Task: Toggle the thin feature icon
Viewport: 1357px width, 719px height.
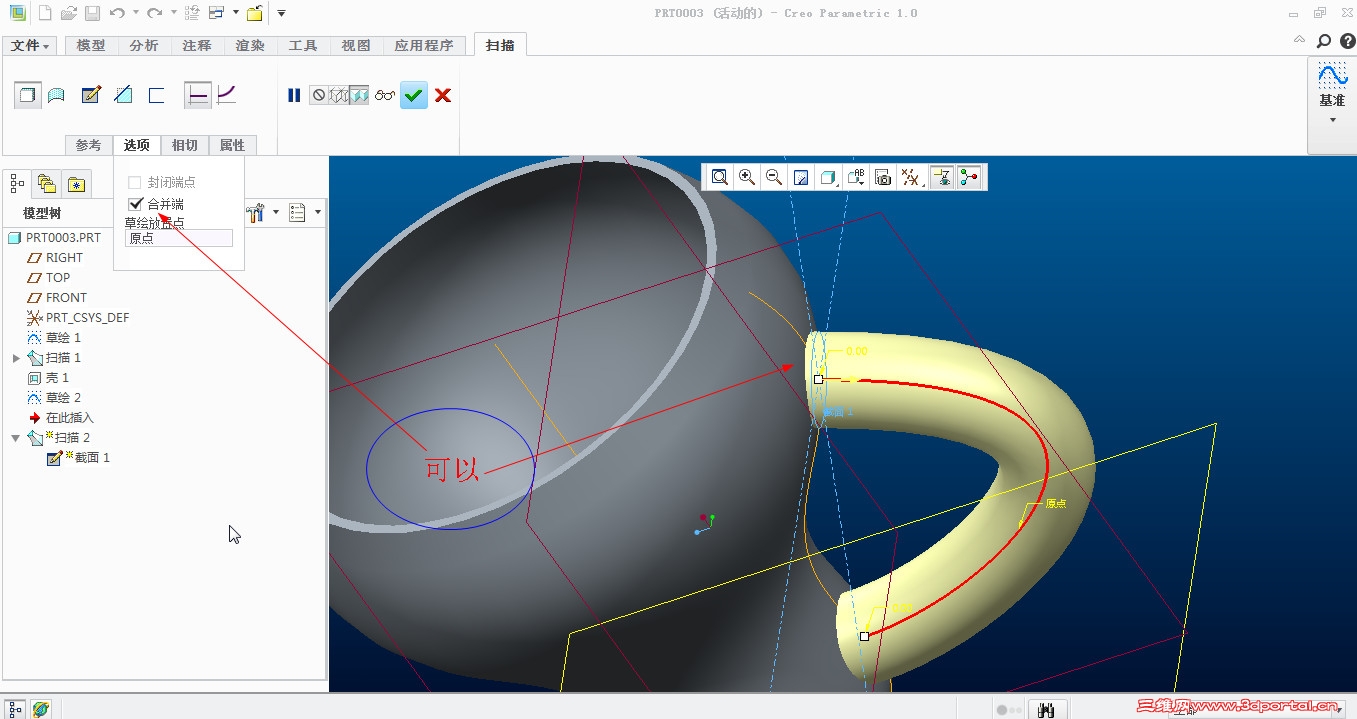Action: (156, 95)
